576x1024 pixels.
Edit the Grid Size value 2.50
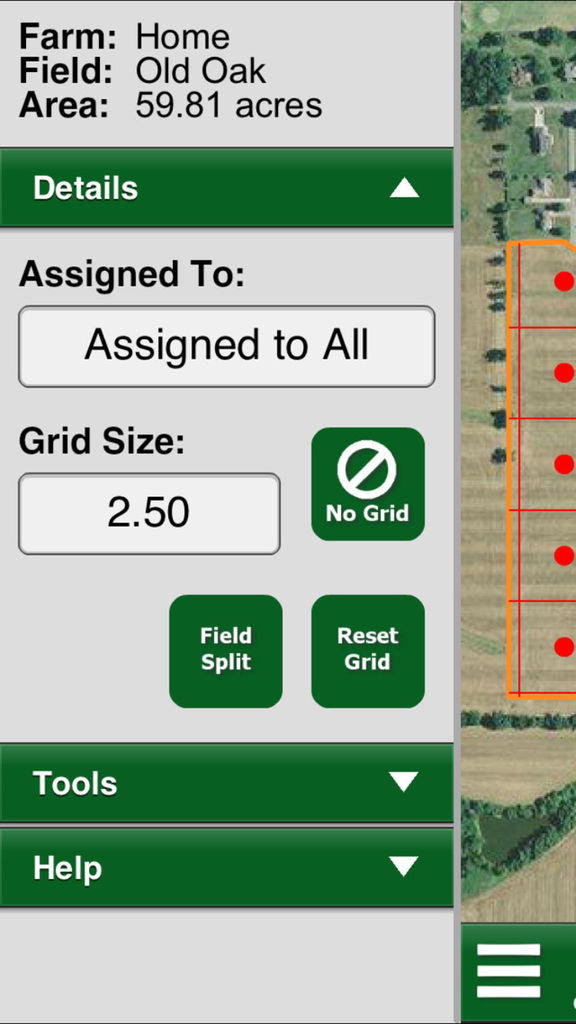(x=149, y=513)
